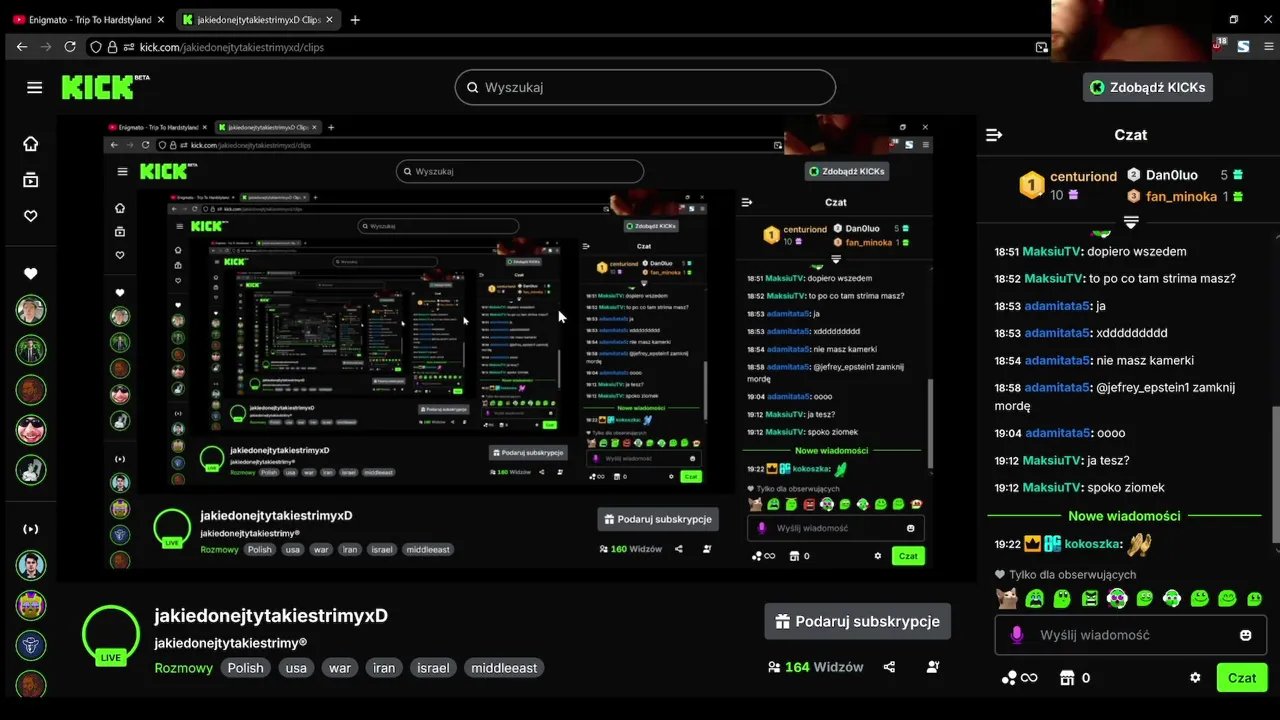Click the site security padlock icon
This screenshot has height=720, width=1280.
pyautogui.click(x=113, y=47)
